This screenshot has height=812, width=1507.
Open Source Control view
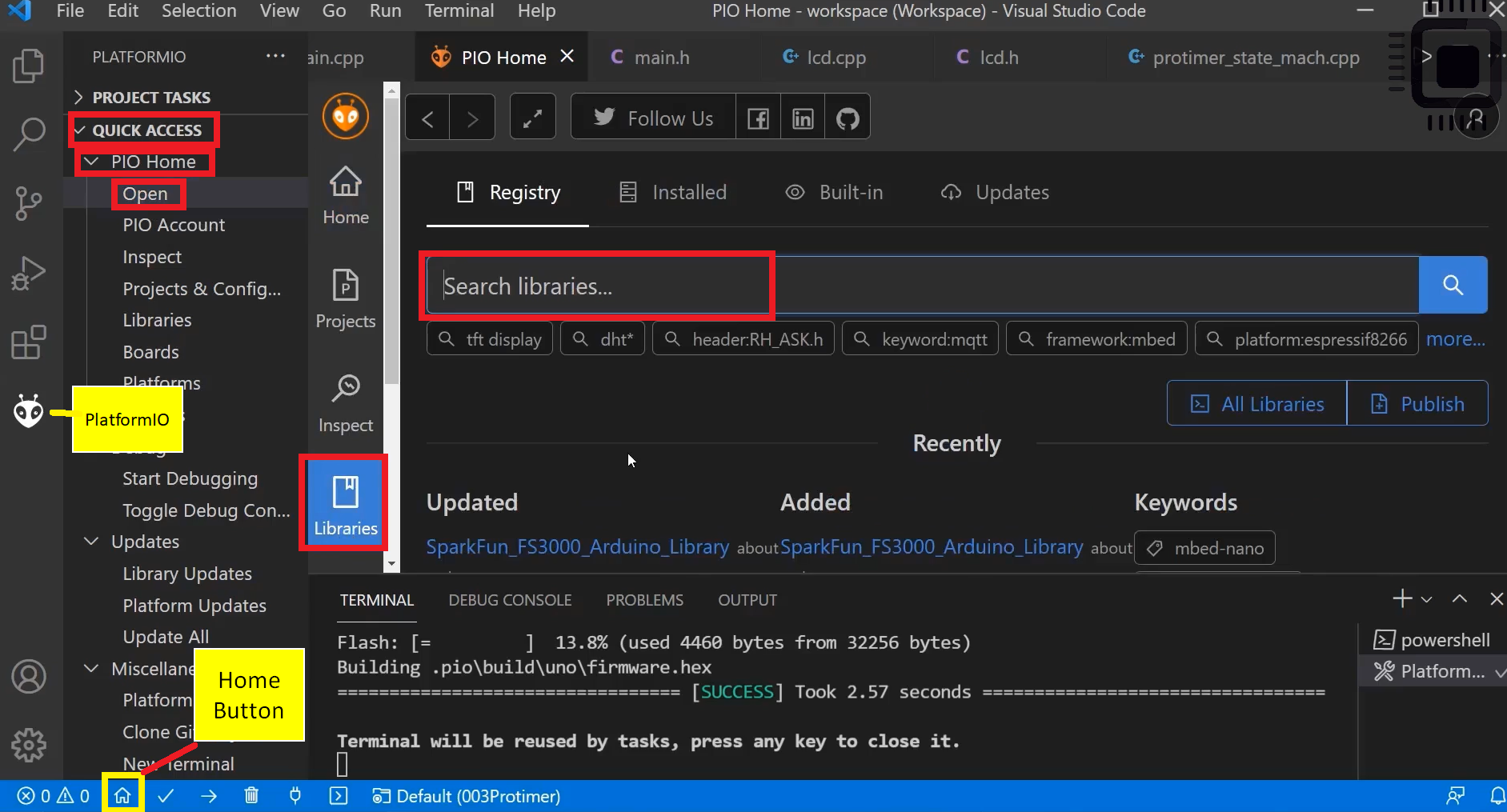(x=29, y=203)
